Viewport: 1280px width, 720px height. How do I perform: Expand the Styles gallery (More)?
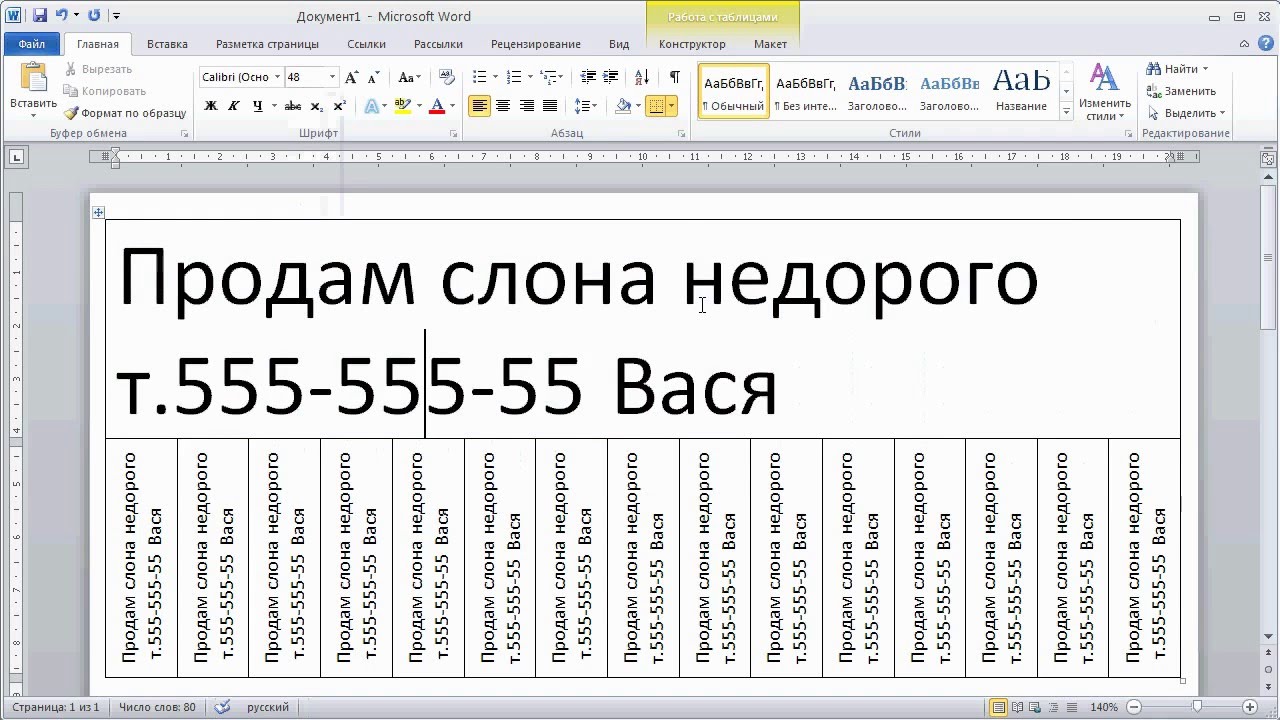pos(1066,112)
